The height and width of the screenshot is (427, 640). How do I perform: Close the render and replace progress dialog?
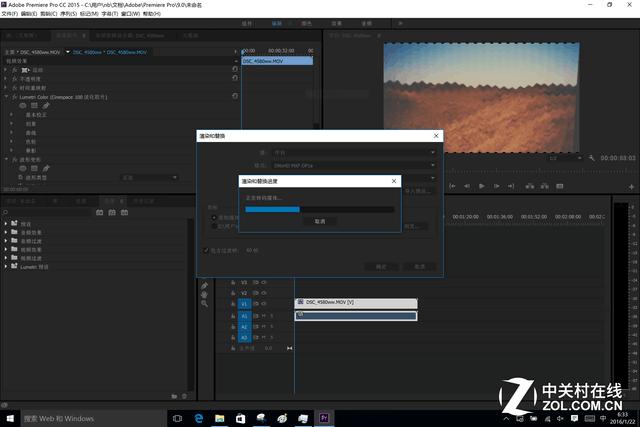point(394,181)
